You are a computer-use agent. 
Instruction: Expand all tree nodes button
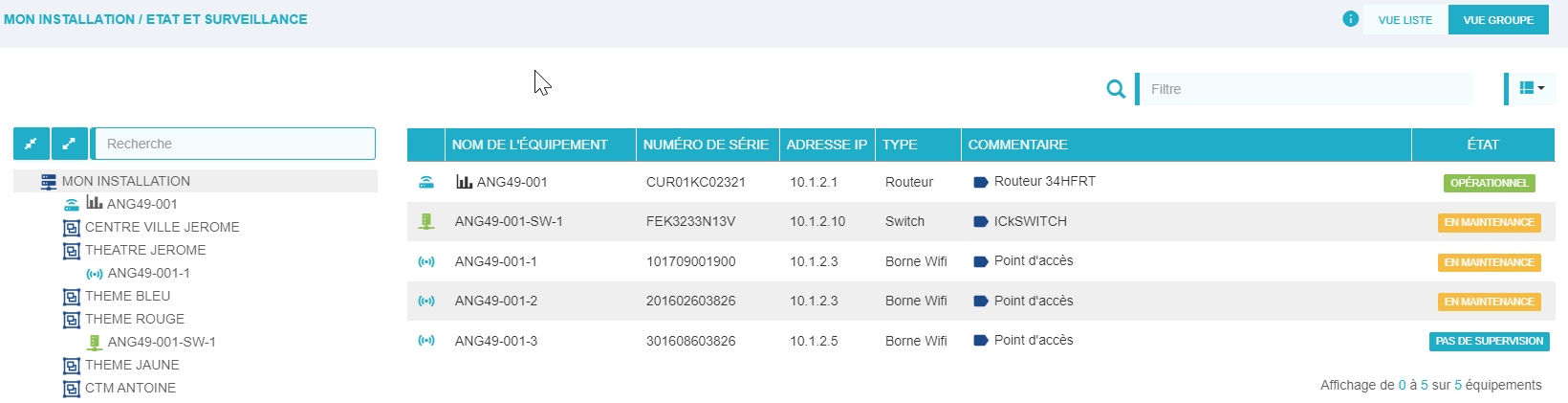69,144
